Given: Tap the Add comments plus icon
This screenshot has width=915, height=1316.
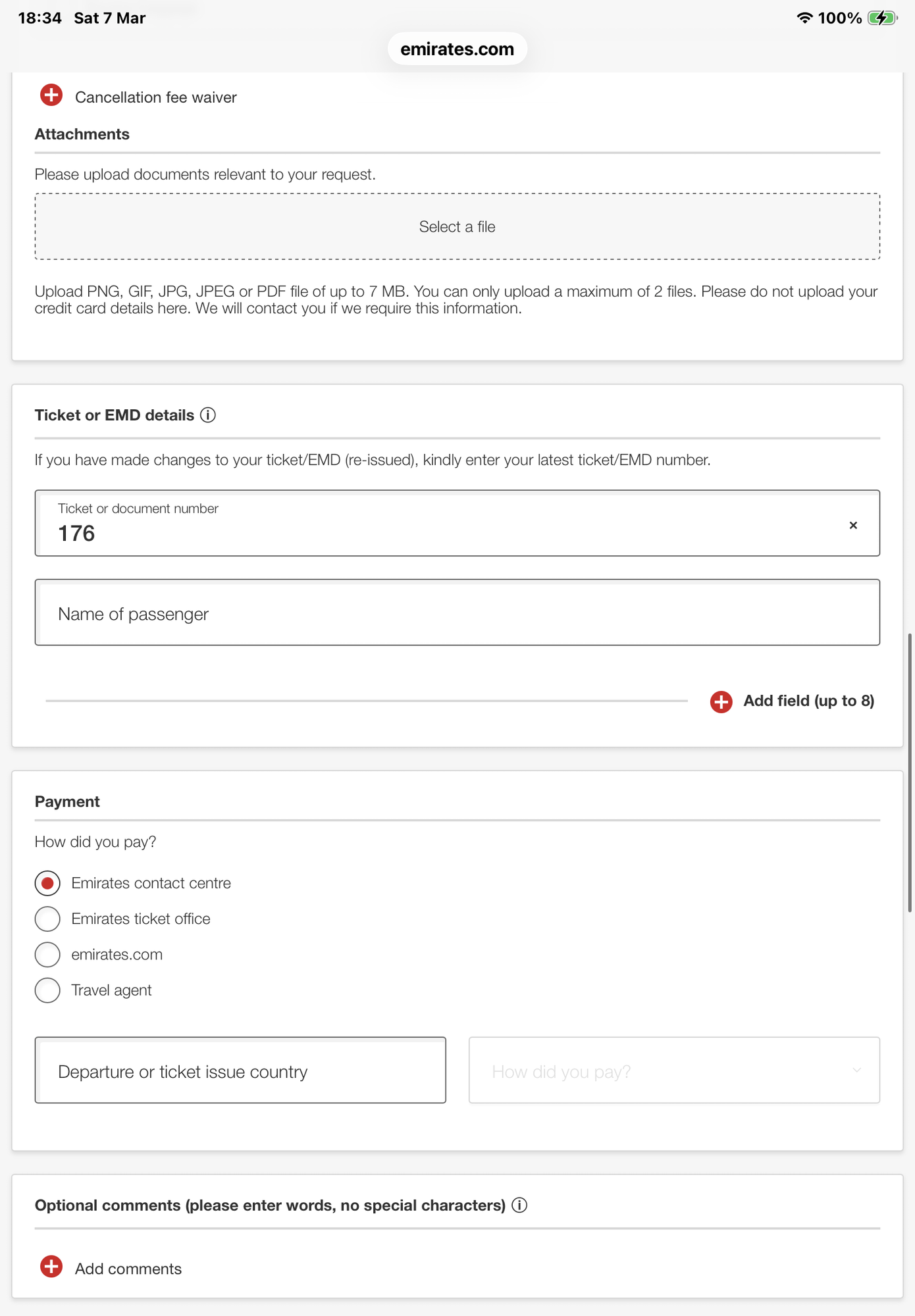Looking at the screenshot, I should pyautogui.click(x=51, y=1267).
